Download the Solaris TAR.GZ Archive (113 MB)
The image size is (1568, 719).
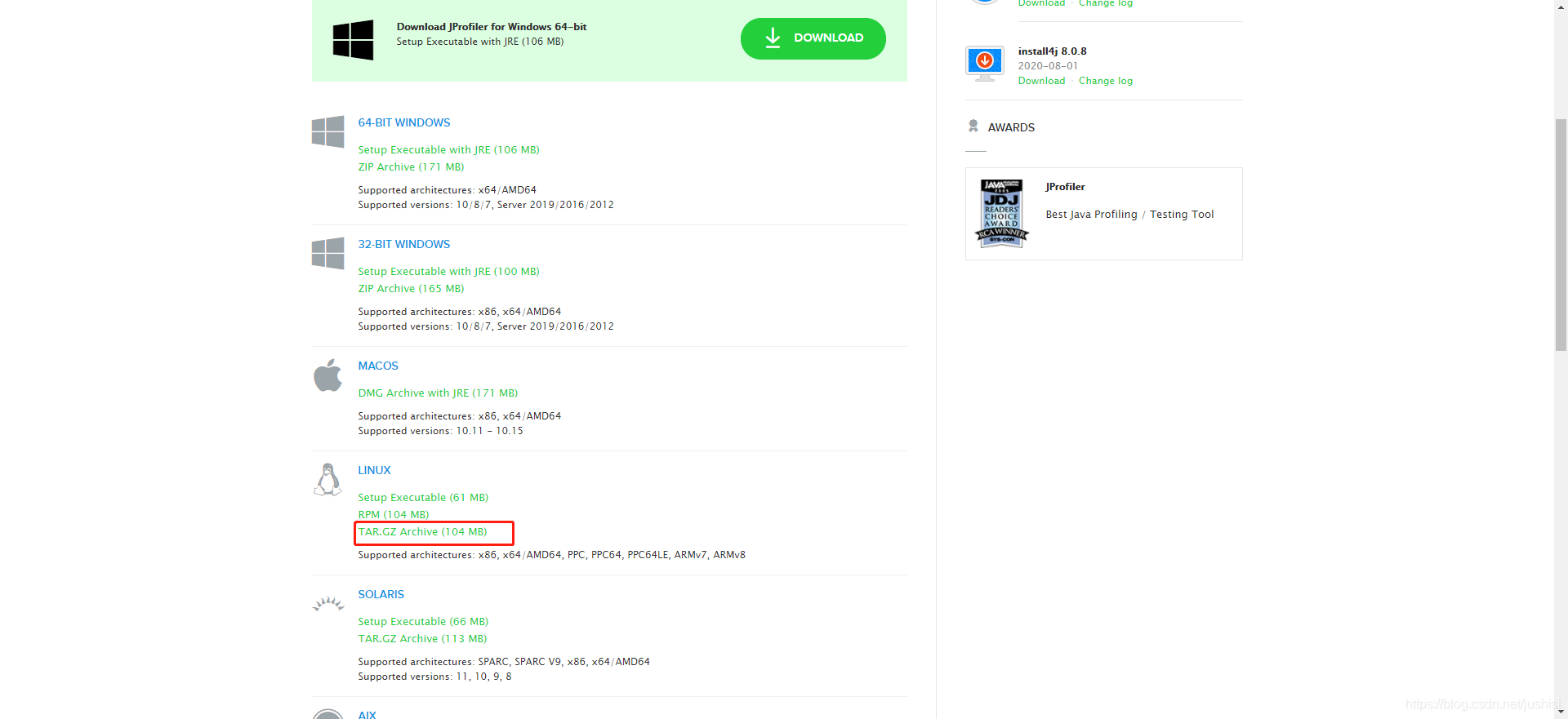click(422, 638)
